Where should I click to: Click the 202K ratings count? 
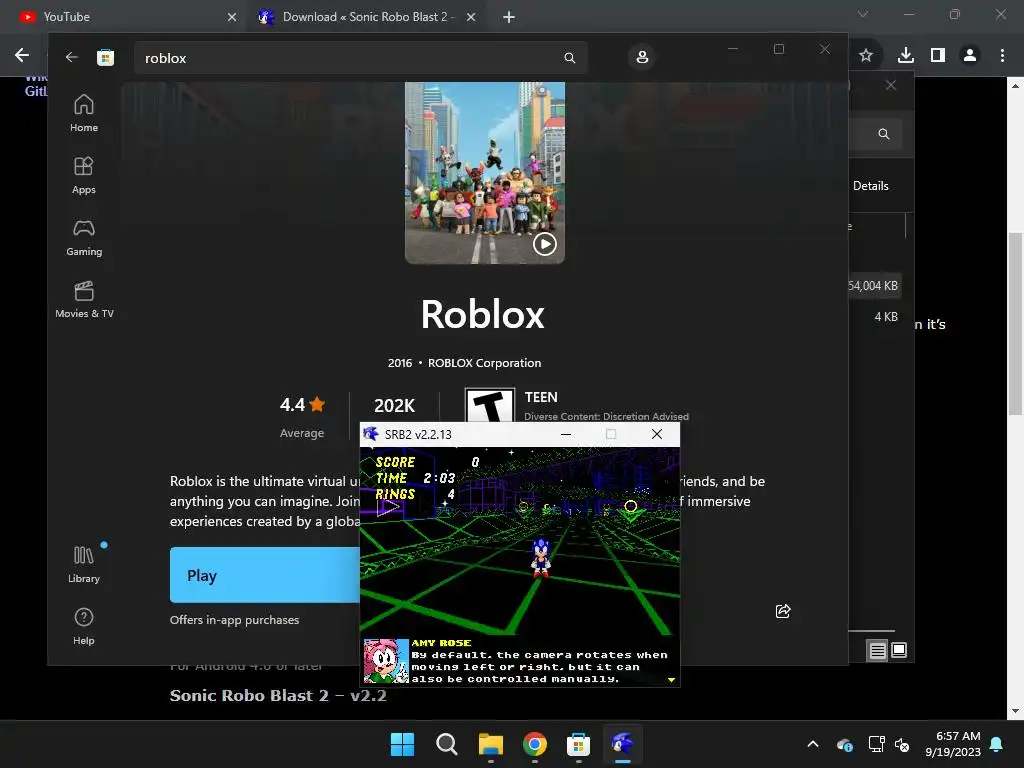tap(394, 406)
